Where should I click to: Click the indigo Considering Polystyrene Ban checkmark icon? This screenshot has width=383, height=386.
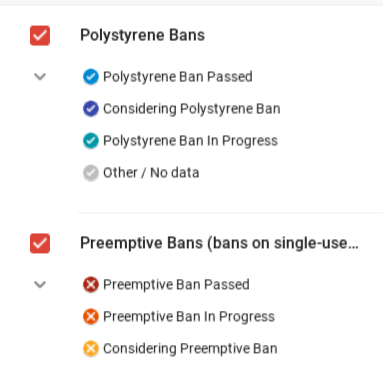click(91, 109)
